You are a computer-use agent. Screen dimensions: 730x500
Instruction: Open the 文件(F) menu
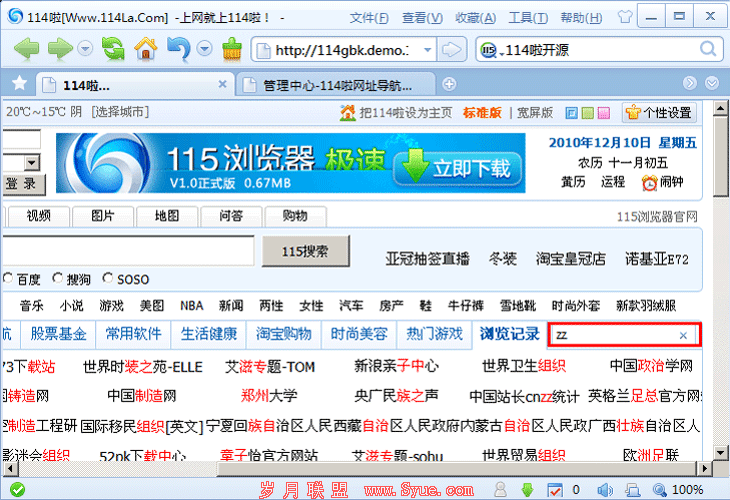[369, 18]
